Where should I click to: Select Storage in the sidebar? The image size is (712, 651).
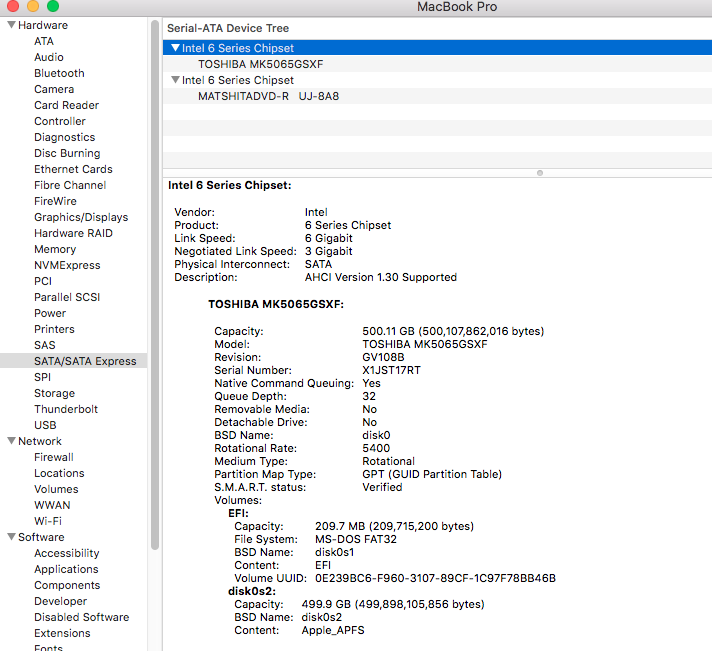[x=54, y=393]
